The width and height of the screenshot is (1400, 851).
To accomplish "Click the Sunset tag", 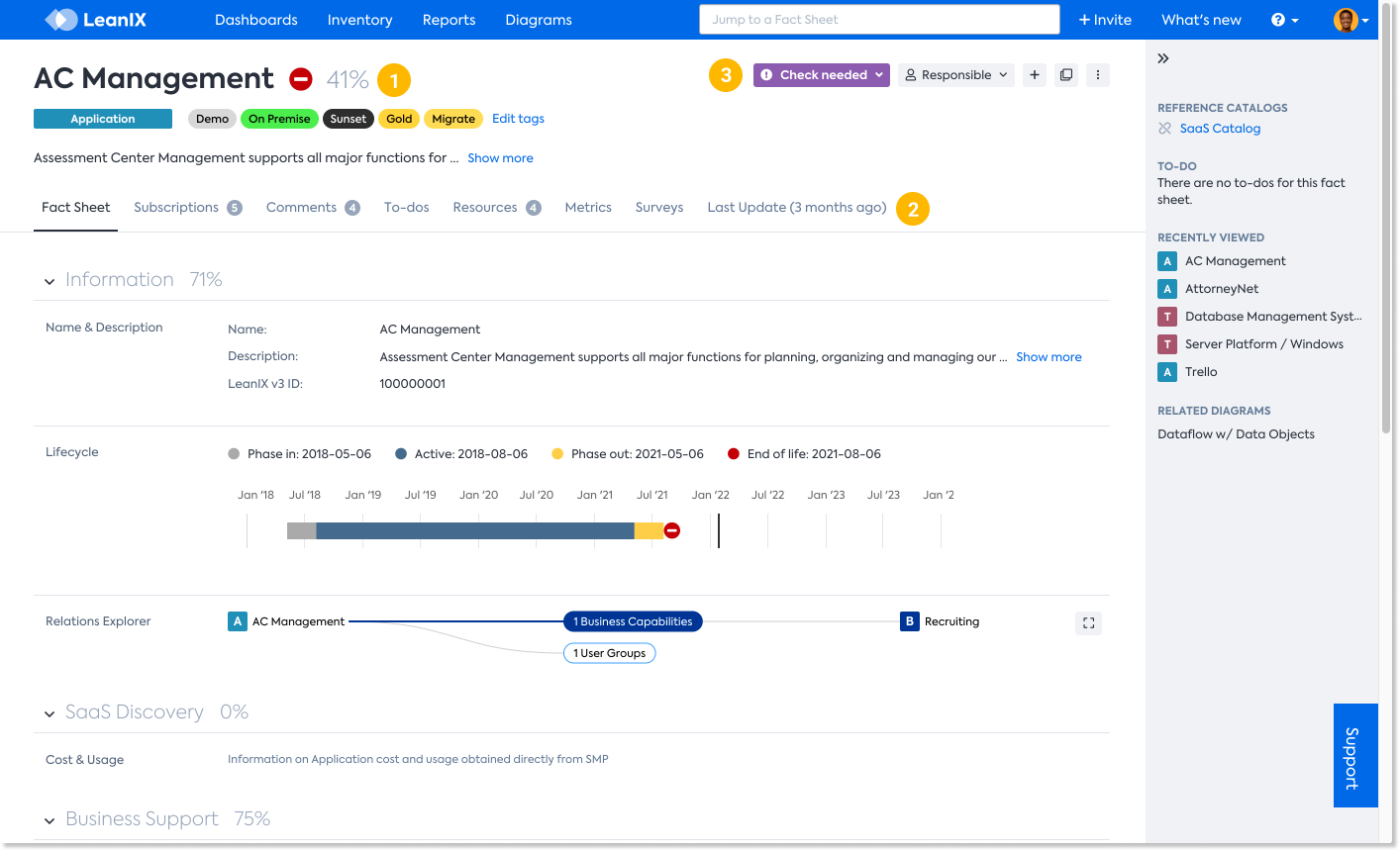I will pyautogui.click(x=349, y=119).
